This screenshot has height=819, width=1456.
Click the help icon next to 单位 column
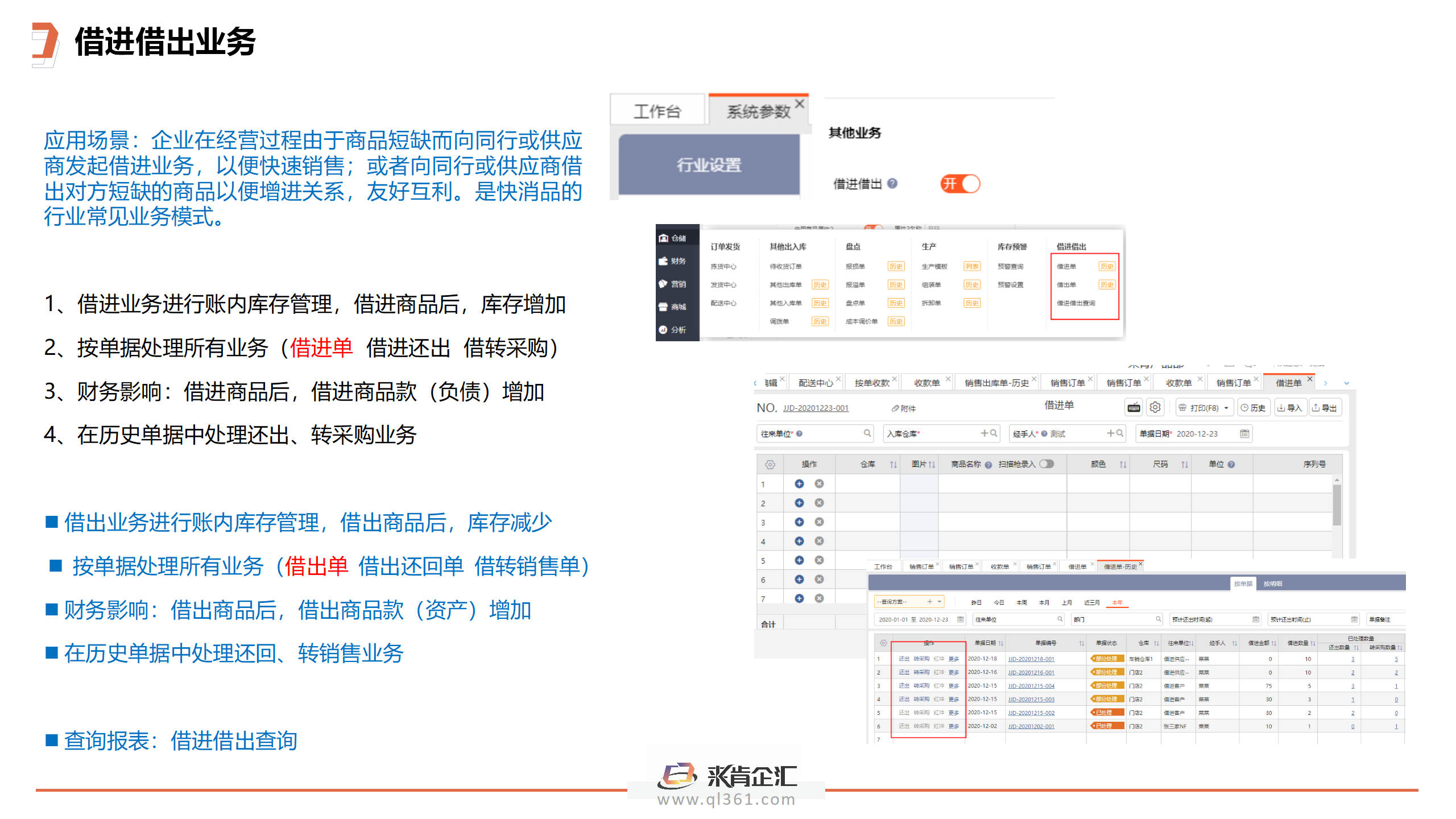1231,464
